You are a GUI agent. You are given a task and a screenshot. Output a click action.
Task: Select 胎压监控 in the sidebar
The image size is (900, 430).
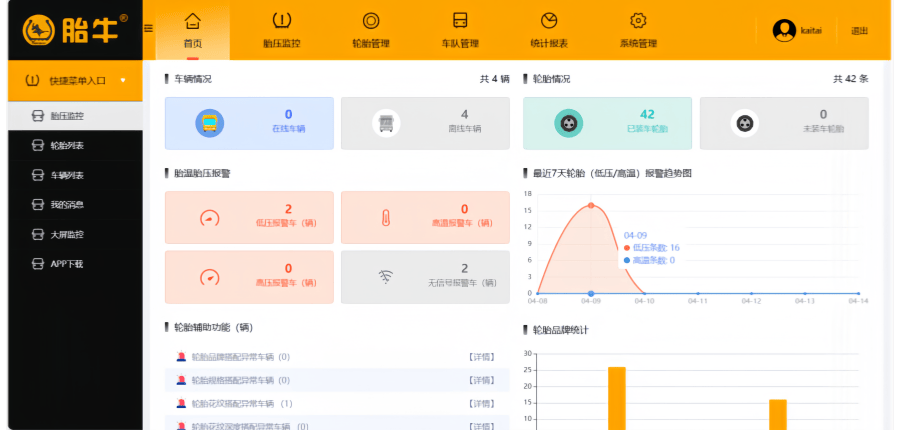[x=67, y=116]
